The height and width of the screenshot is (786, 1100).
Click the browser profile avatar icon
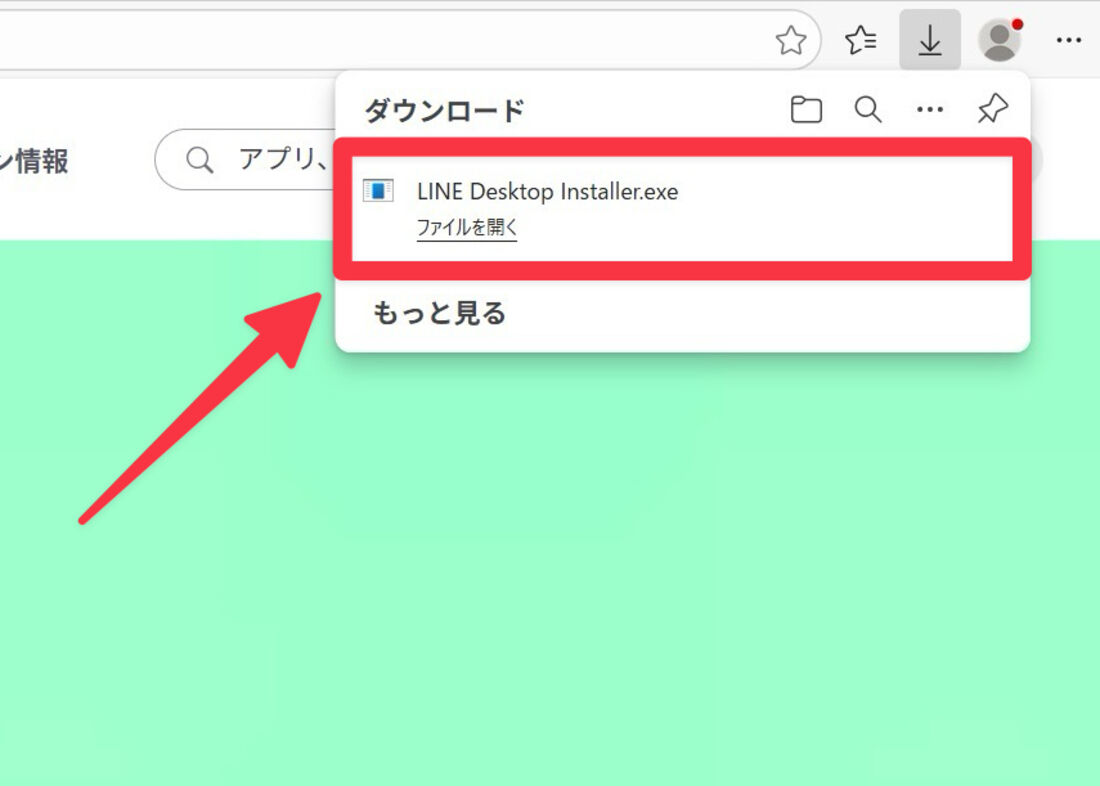998,42
